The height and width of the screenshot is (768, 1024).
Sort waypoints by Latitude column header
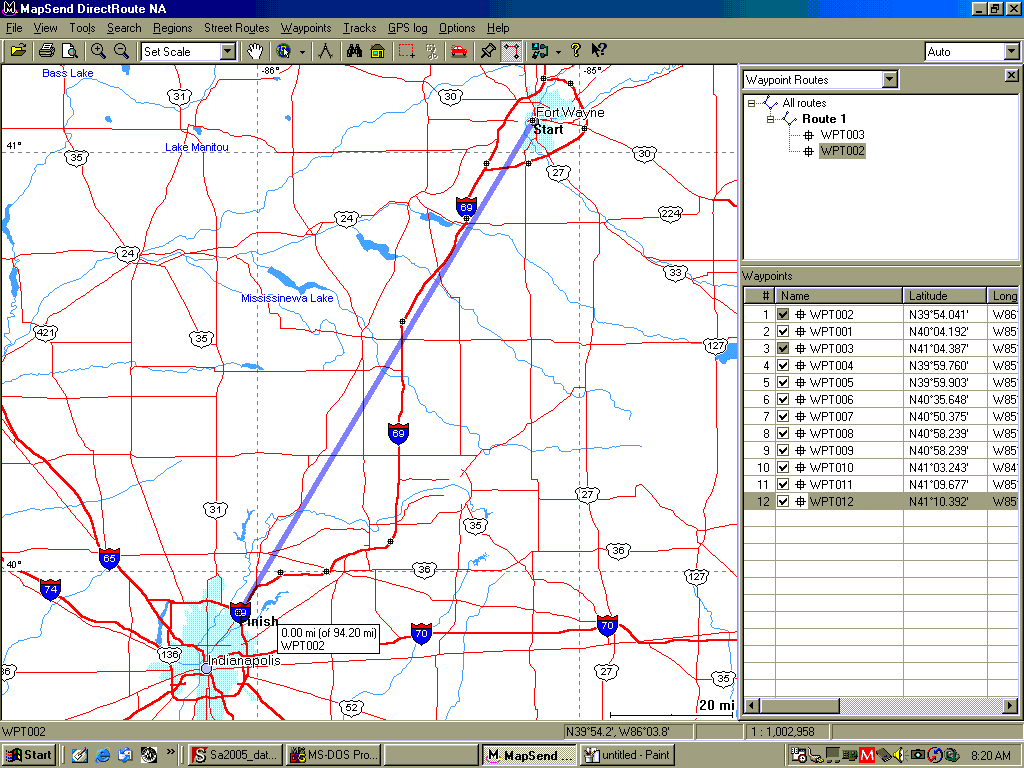(944, 296)
